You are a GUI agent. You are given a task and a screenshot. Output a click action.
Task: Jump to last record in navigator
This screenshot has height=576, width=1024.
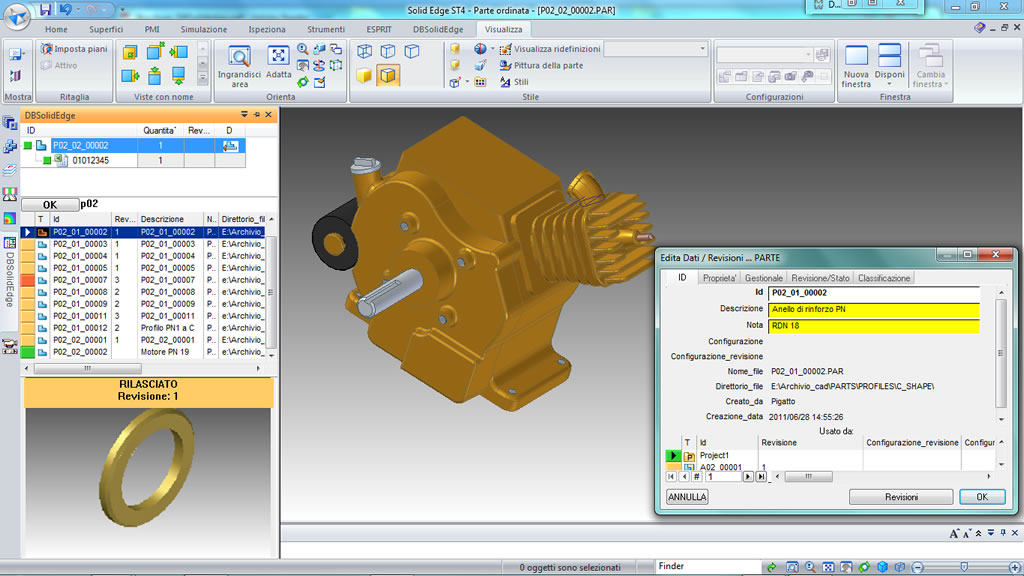761,477
